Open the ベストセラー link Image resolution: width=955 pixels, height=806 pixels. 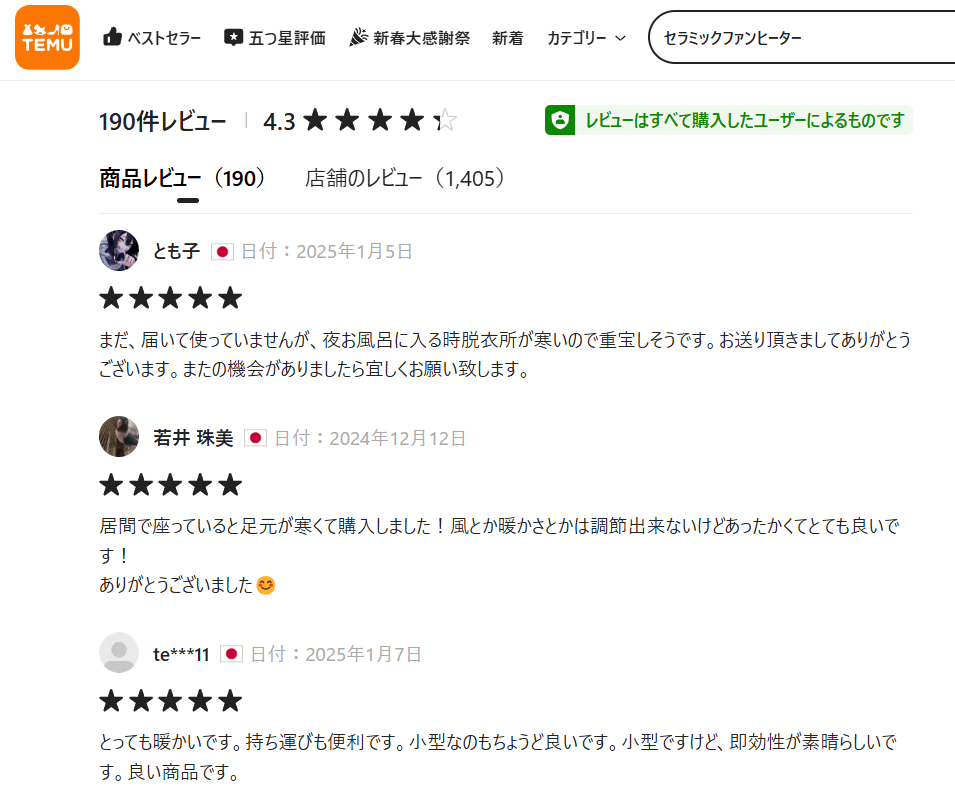164,38
